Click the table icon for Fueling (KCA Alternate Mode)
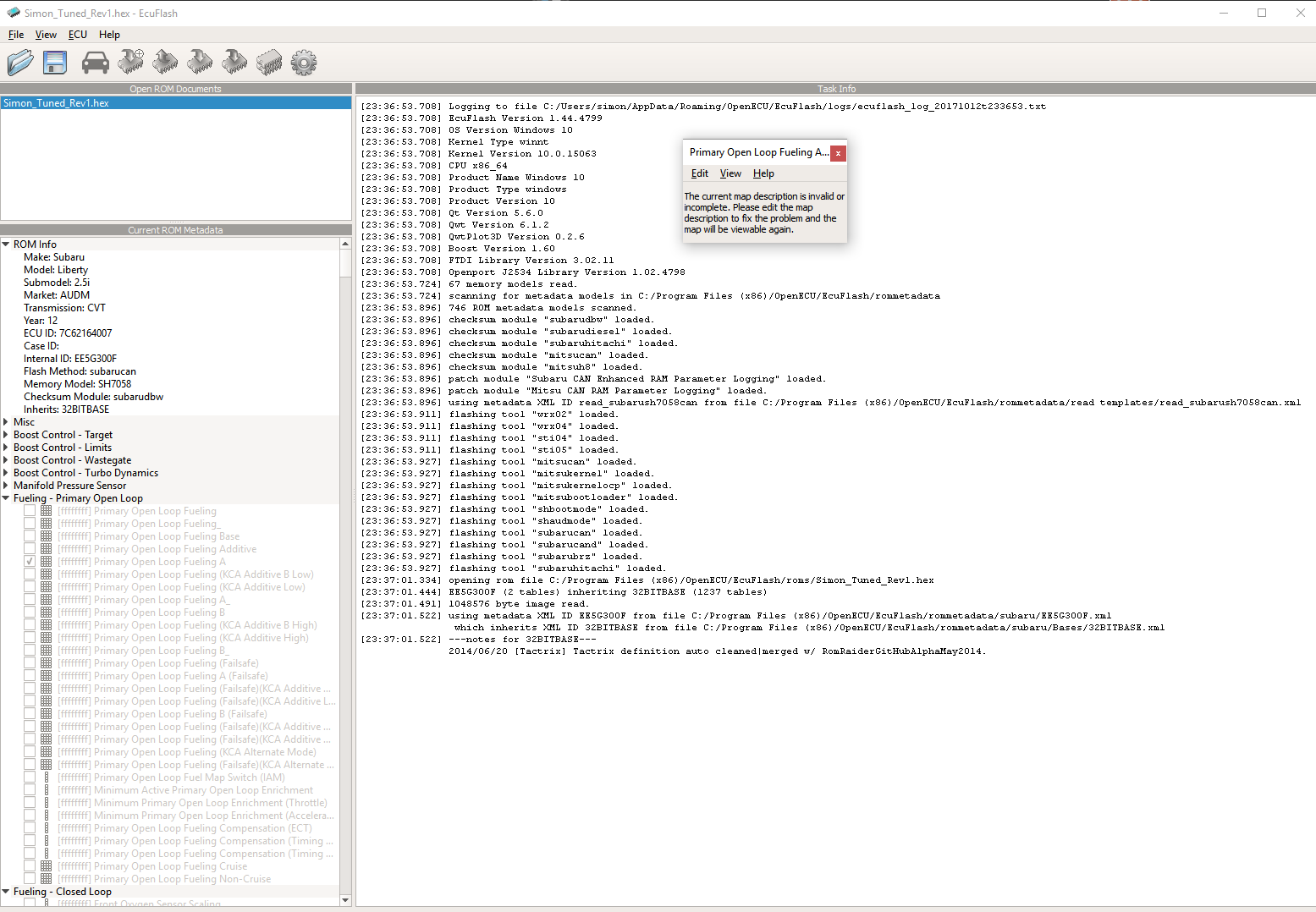The image size is (1316, 912). (x=47, y=752)
